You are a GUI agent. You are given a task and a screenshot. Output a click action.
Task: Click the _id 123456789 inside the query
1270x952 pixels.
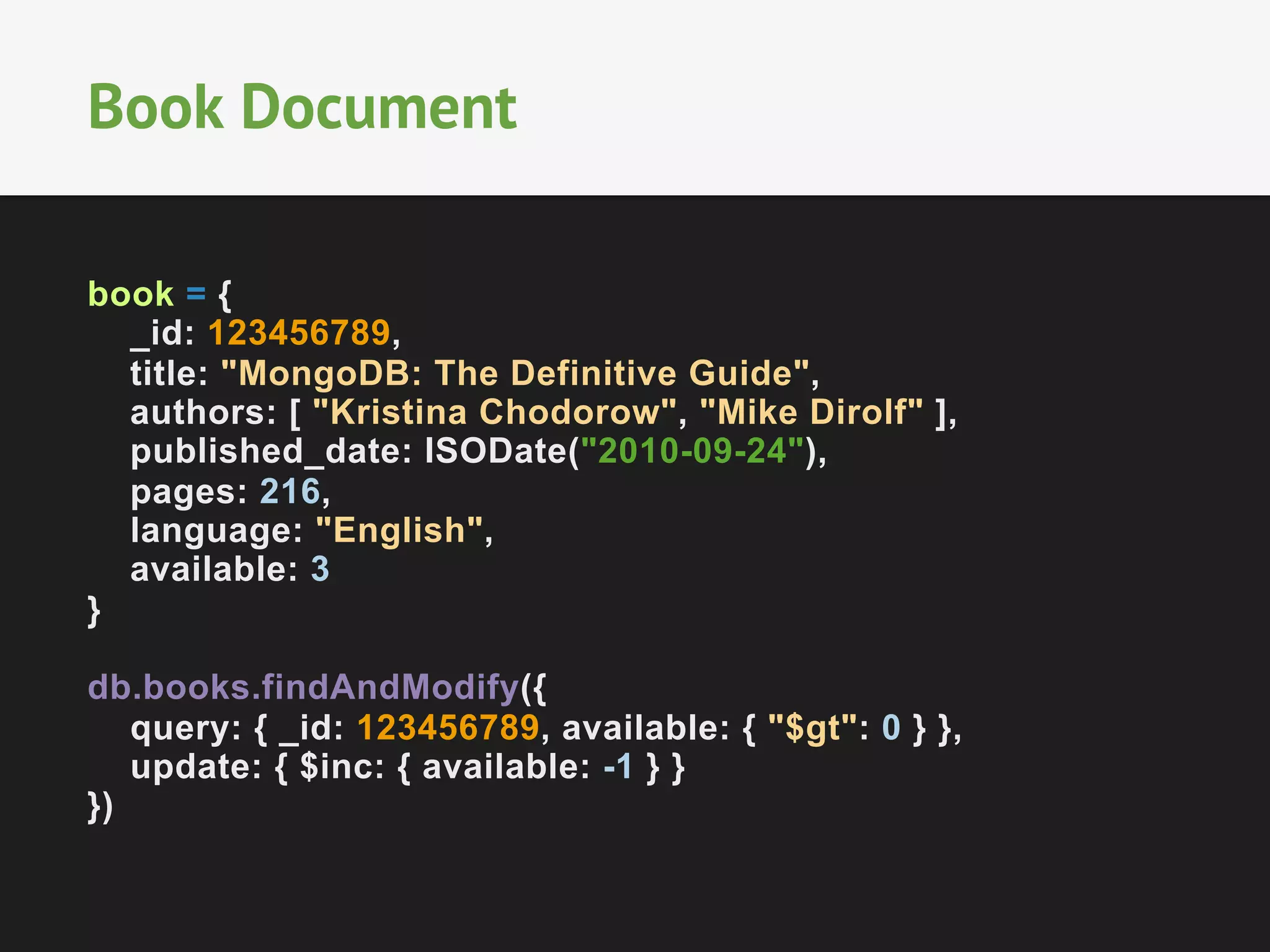click(448, 727)
